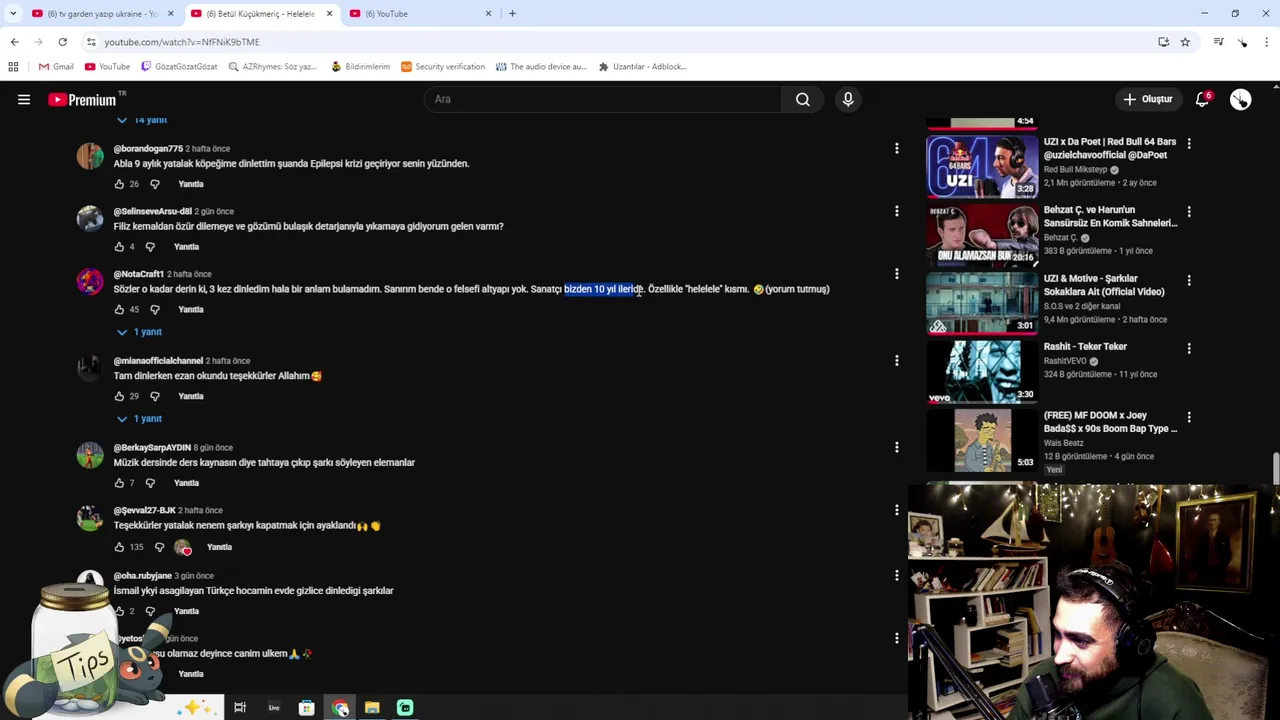1280x720 pixels.
Task: Open Chrome from the Windows taskbar
Action: click(x=340, y=708)
